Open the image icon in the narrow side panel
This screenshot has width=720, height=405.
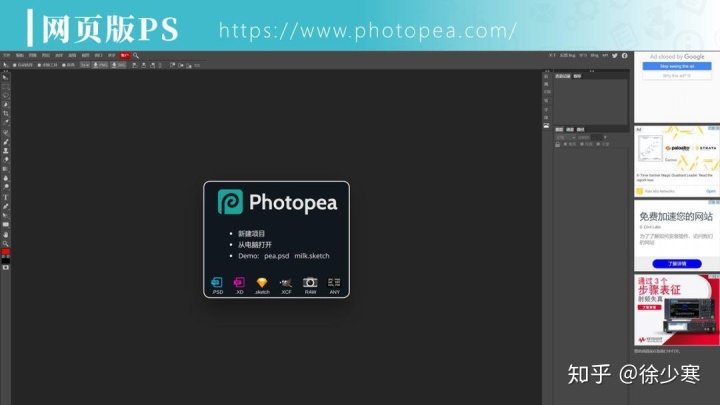(x=546, y=125)
